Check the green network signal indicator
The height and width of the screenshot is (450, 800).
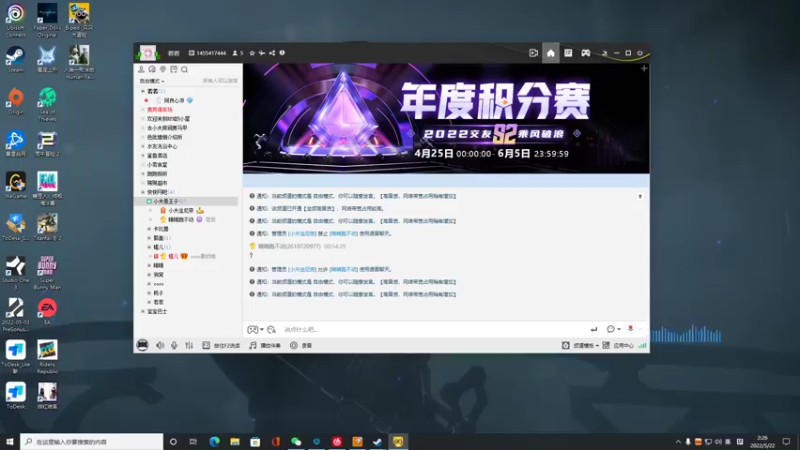click(x=642, y=345)
